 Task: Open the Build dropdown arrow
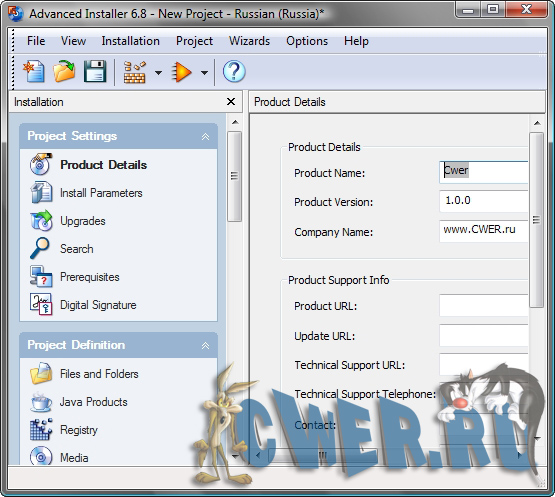(159, 73)
